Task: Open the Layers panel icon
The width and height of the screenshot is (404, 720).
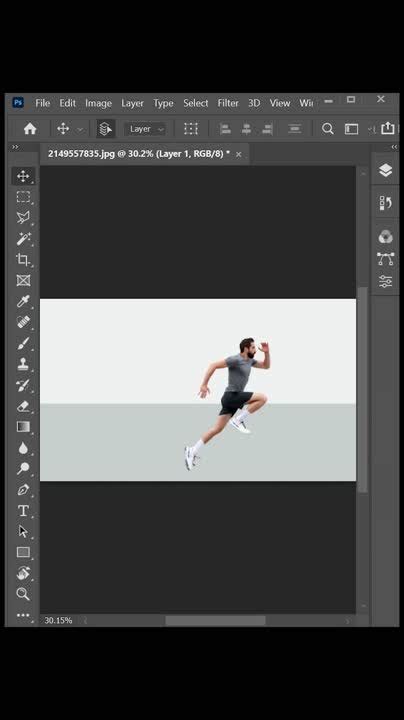Action: pos(386,170)
